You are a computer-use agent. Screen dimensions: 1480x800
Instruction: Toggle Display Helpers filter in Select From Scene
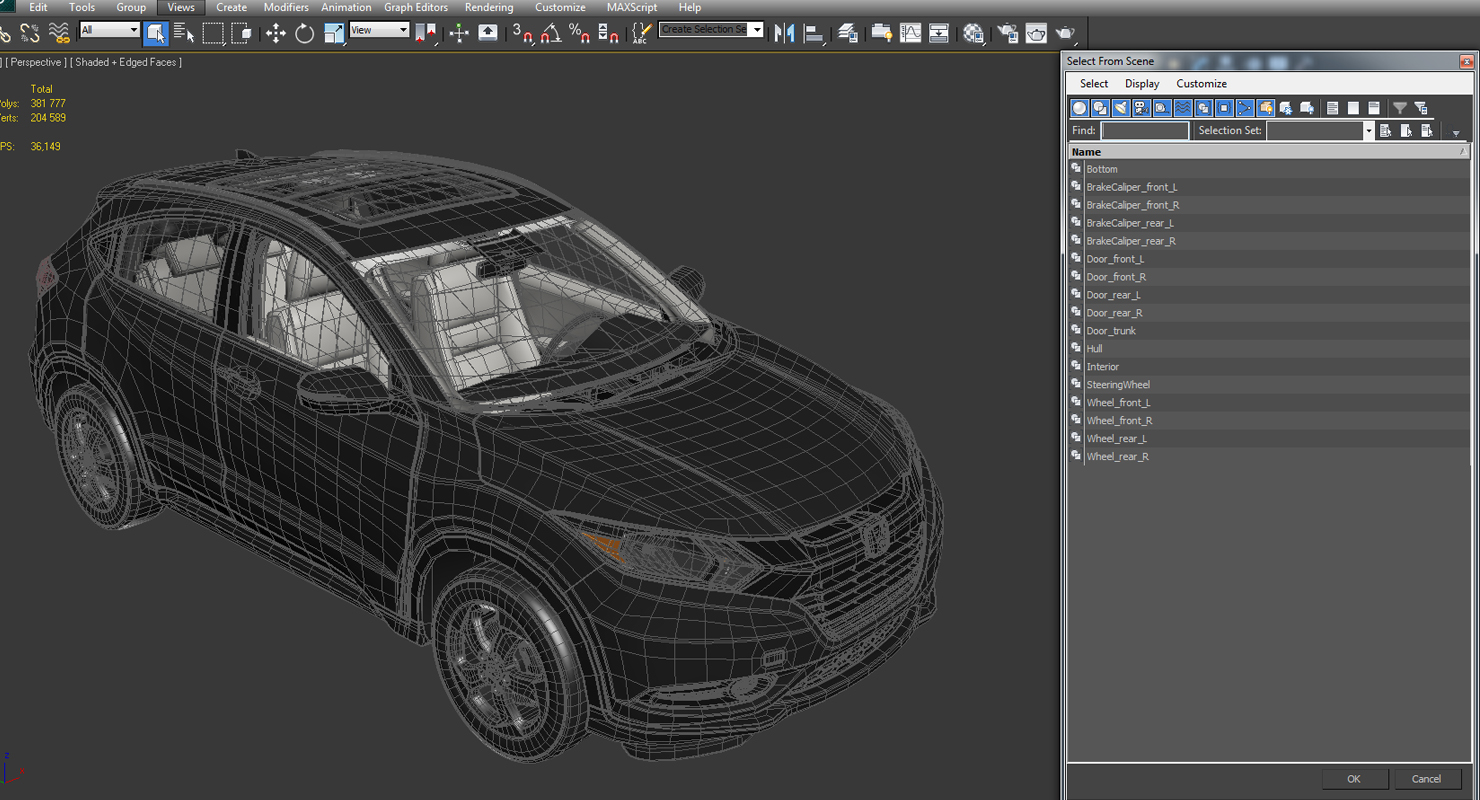click(x=1162, y=108)
